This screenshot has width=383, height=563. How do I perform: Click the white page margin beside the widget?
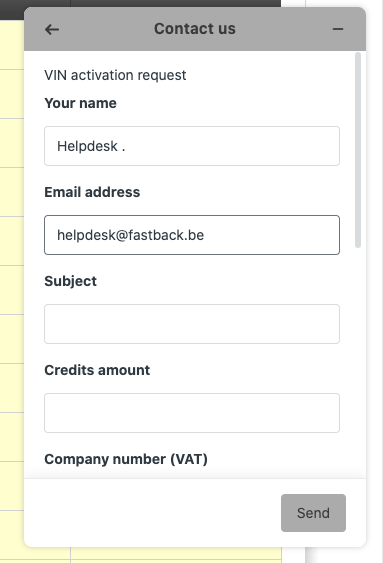click(x=374, y=282)
